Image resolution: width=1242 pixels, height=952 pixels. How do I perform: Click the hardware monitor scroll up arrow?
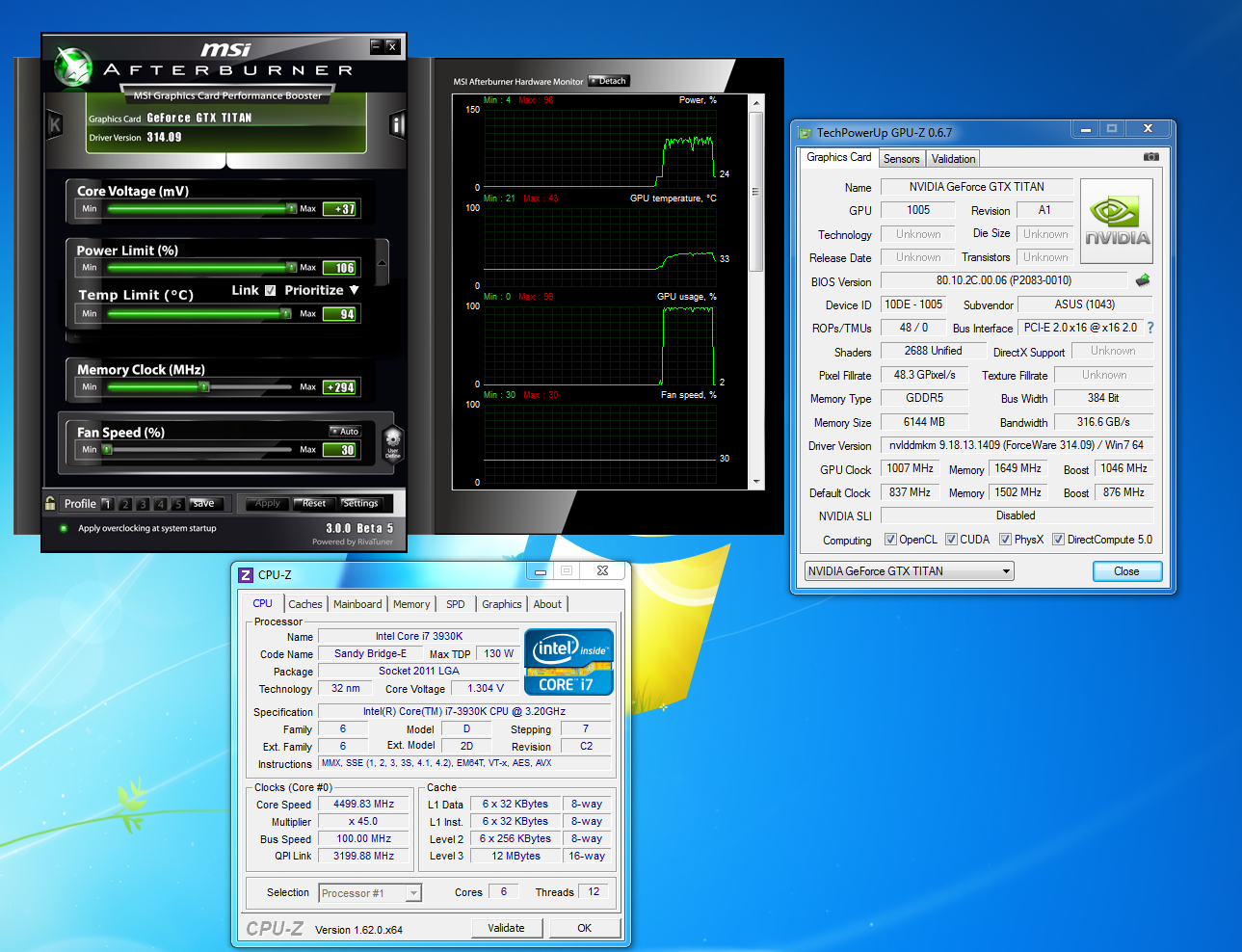756,102
